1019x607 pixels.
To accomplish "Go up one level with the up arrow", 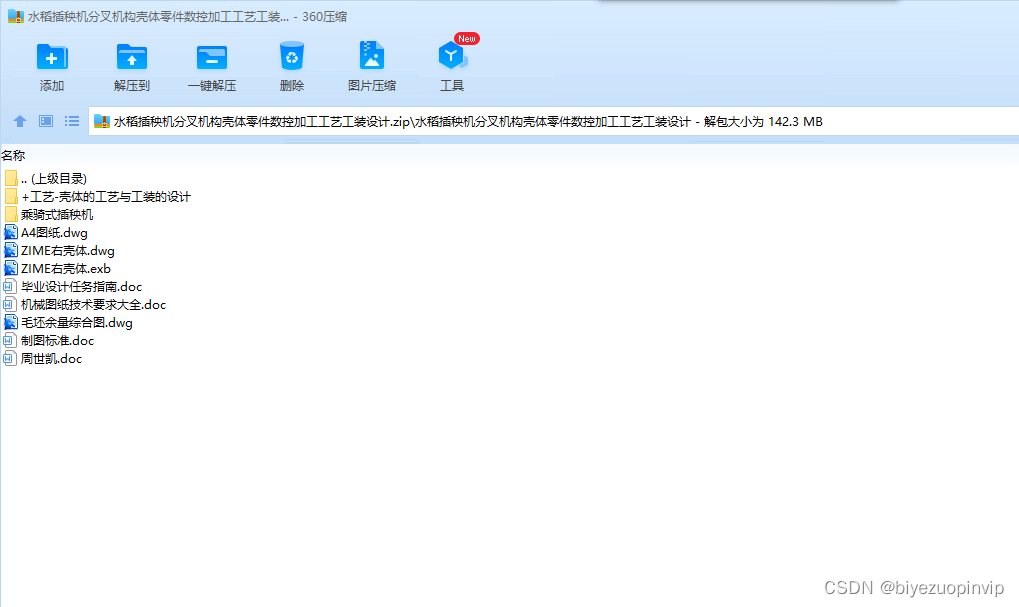I will [x=19, y=121].
